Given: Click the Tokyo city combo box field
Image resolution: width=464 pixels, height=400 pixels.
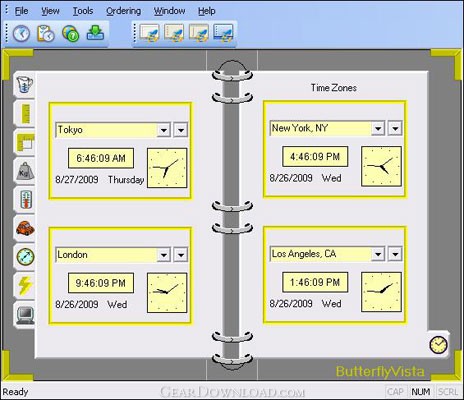Looking at the screenshot, I should [113, 130].
